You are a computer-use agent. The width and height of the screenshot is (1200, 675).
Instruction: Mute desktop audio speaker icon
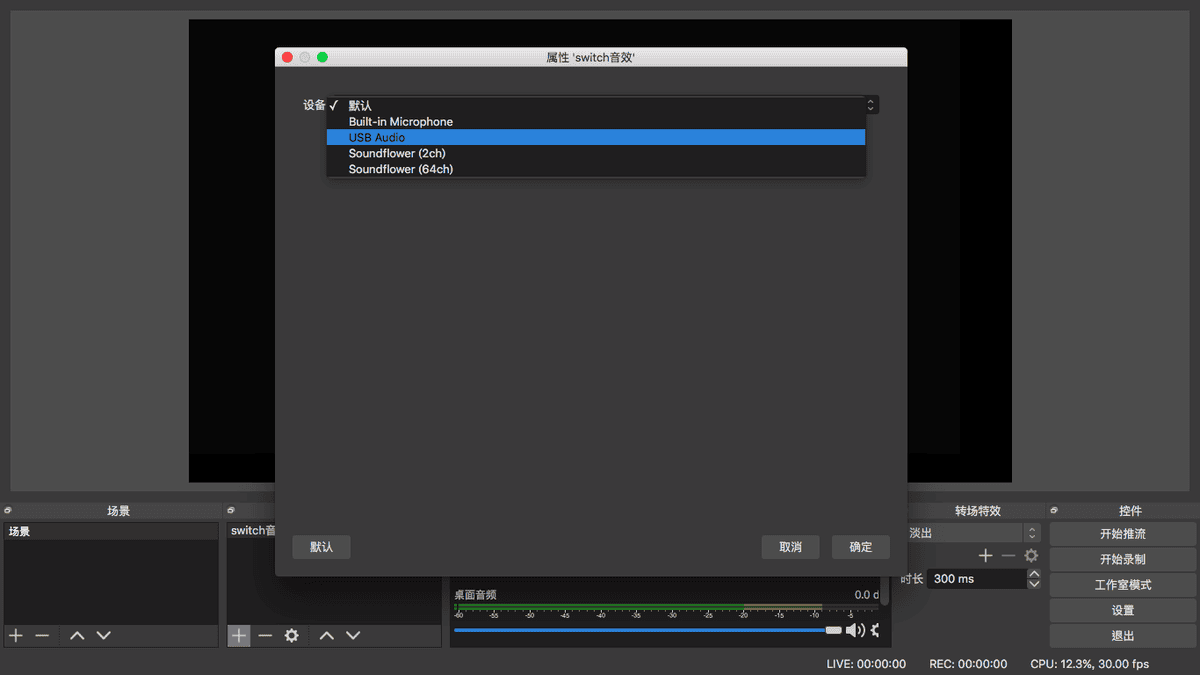[x=855, y=630]
